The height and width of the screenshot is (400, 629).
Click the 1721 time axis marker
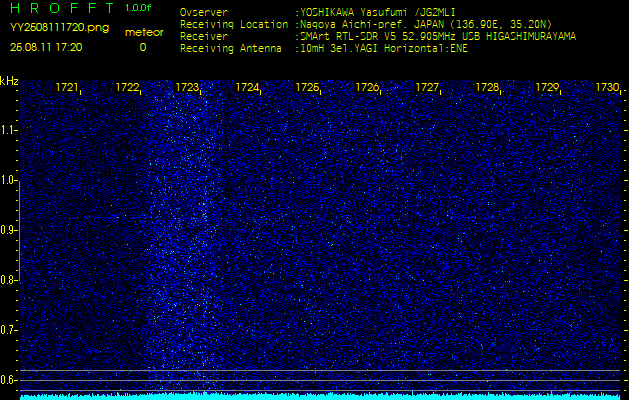[67, 87]
